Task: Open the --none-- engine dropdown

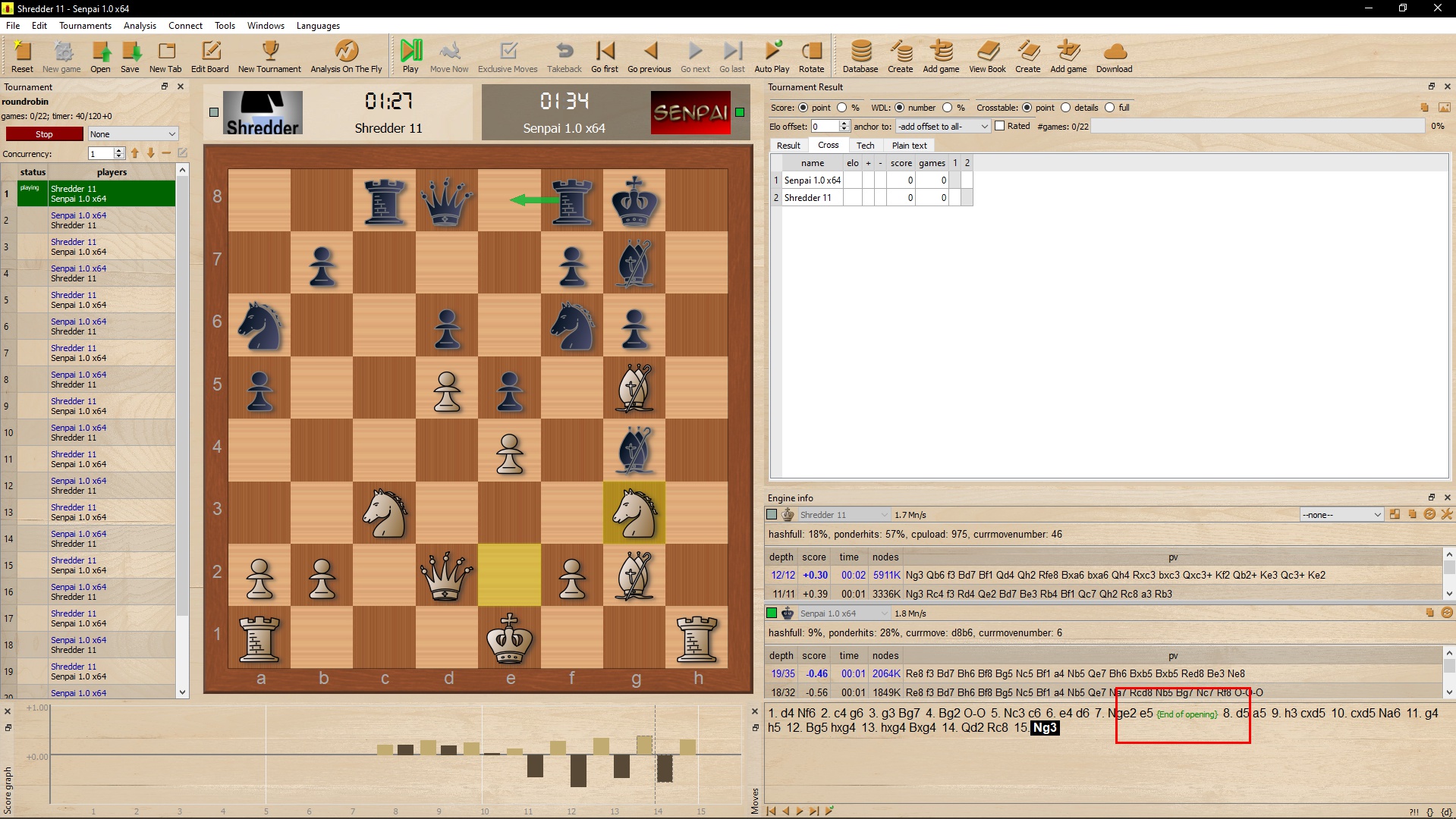Action: point(1341,515)
